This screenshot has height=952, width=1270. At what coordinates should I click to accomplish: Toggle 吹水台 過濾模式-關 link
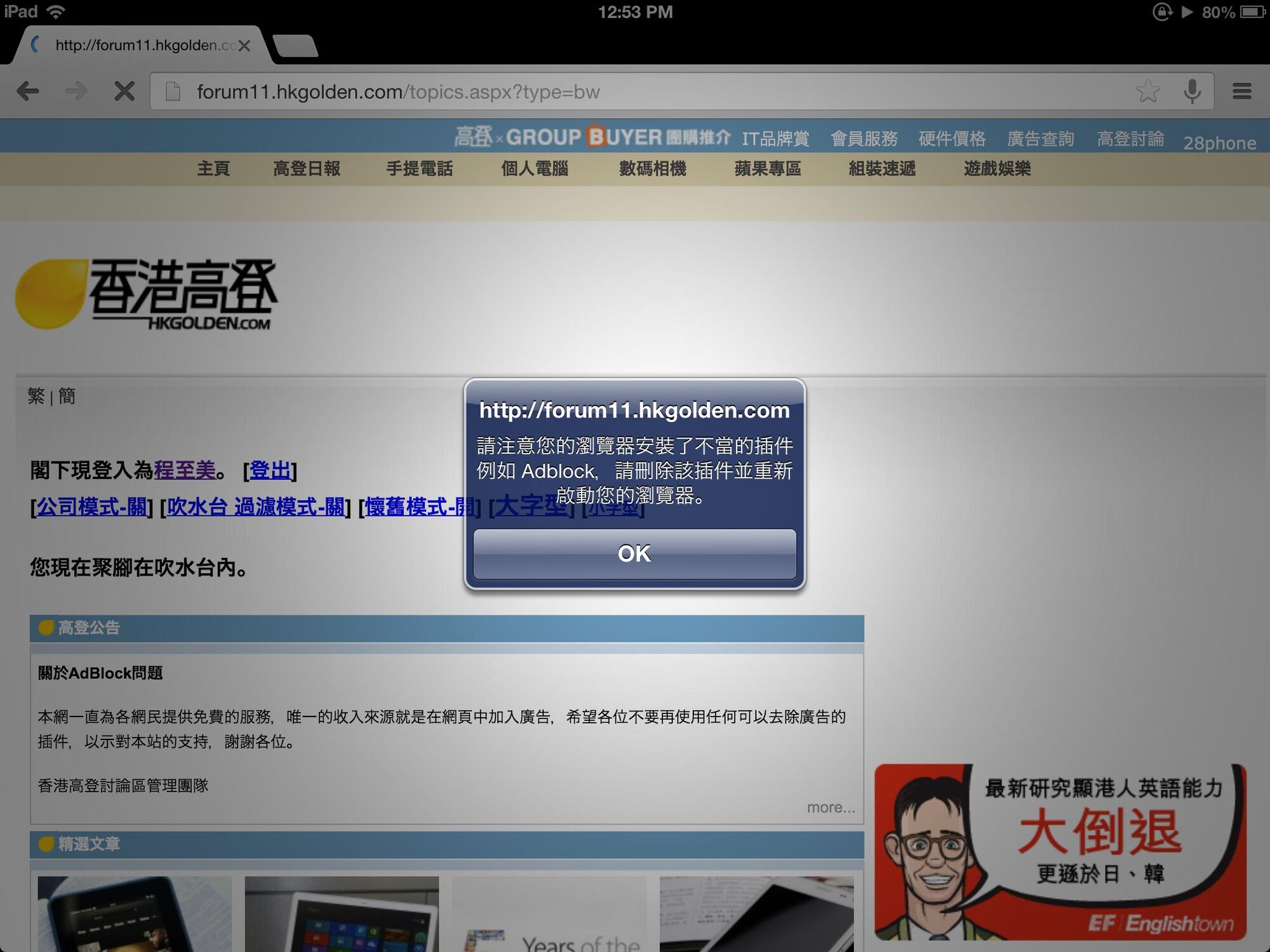pyautogui.click(x=255, y=506)
